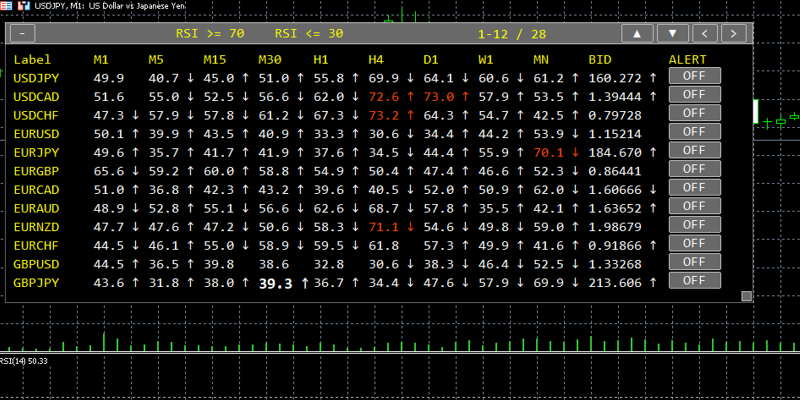Click the USDJPY, M1 chart title text
Viewport: 800px width, 400px height.
(x=110, y=6)
